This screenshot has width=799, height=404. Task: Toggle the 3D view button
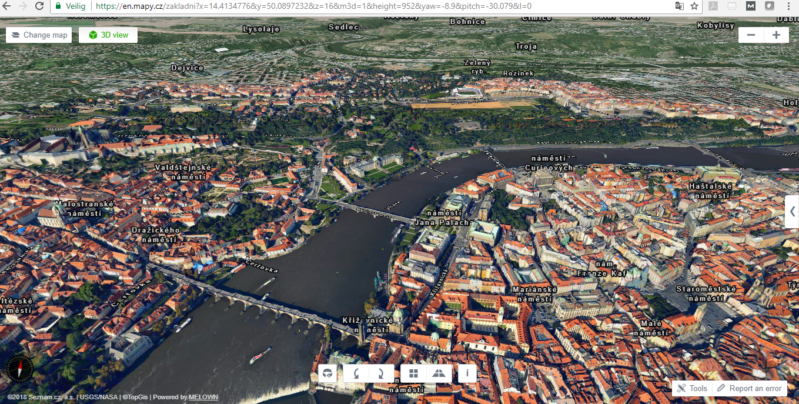pos(108,35)
